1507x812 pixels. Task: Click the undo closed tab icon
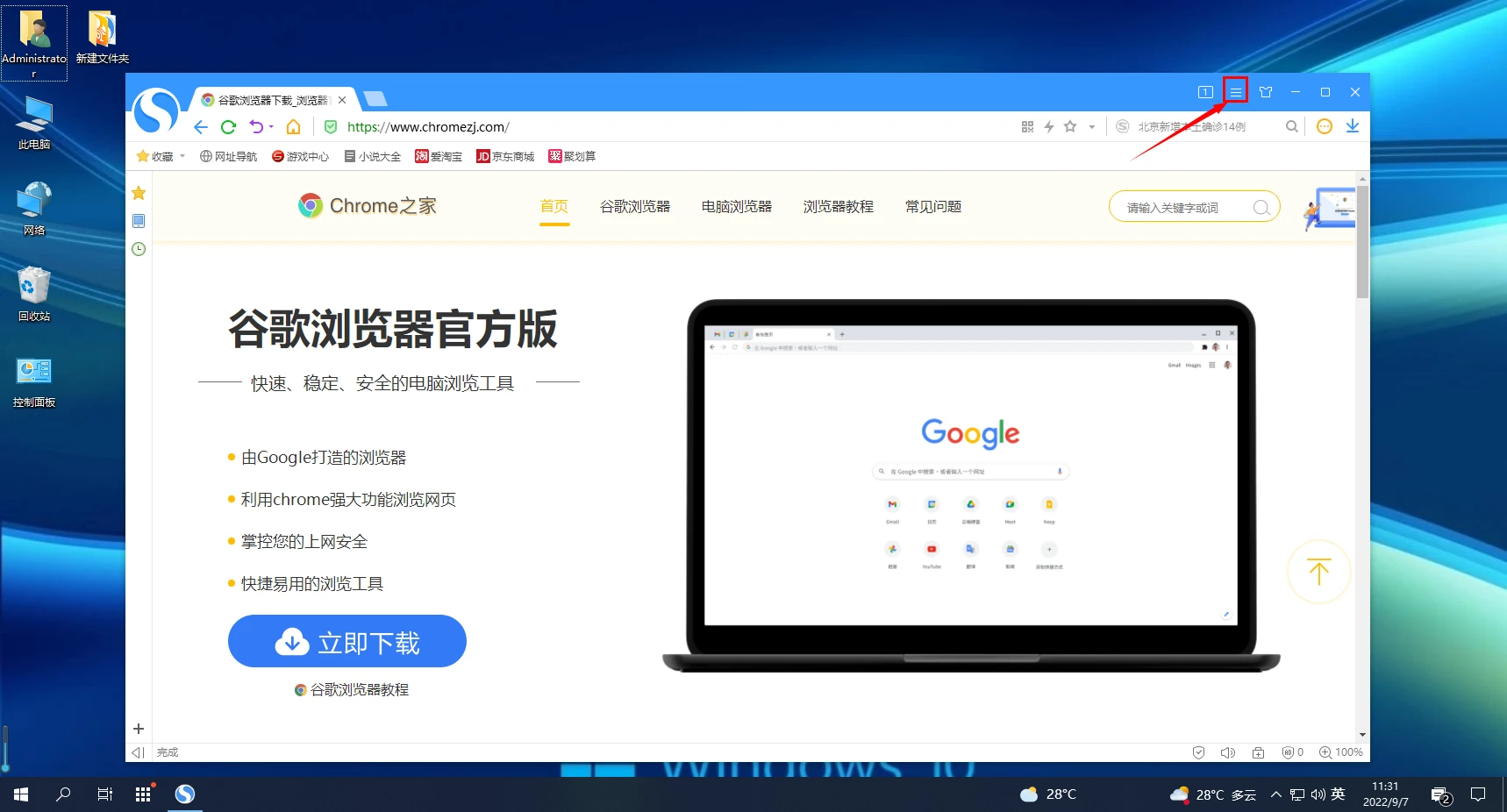256,127
